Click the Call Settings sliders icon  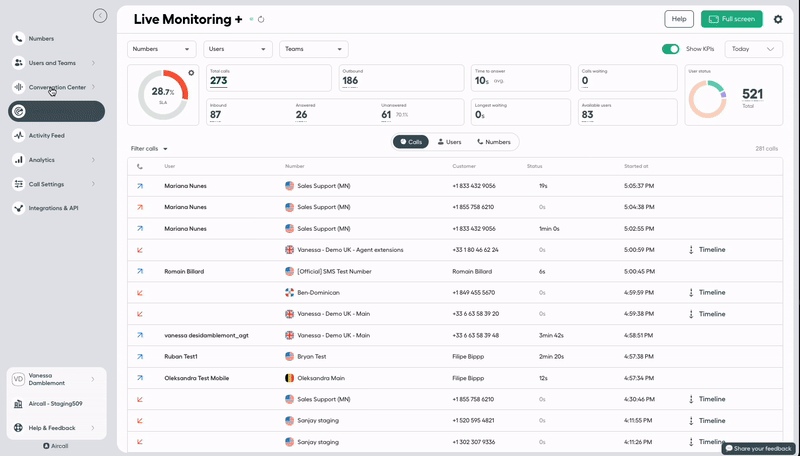[x=19, y=184]
